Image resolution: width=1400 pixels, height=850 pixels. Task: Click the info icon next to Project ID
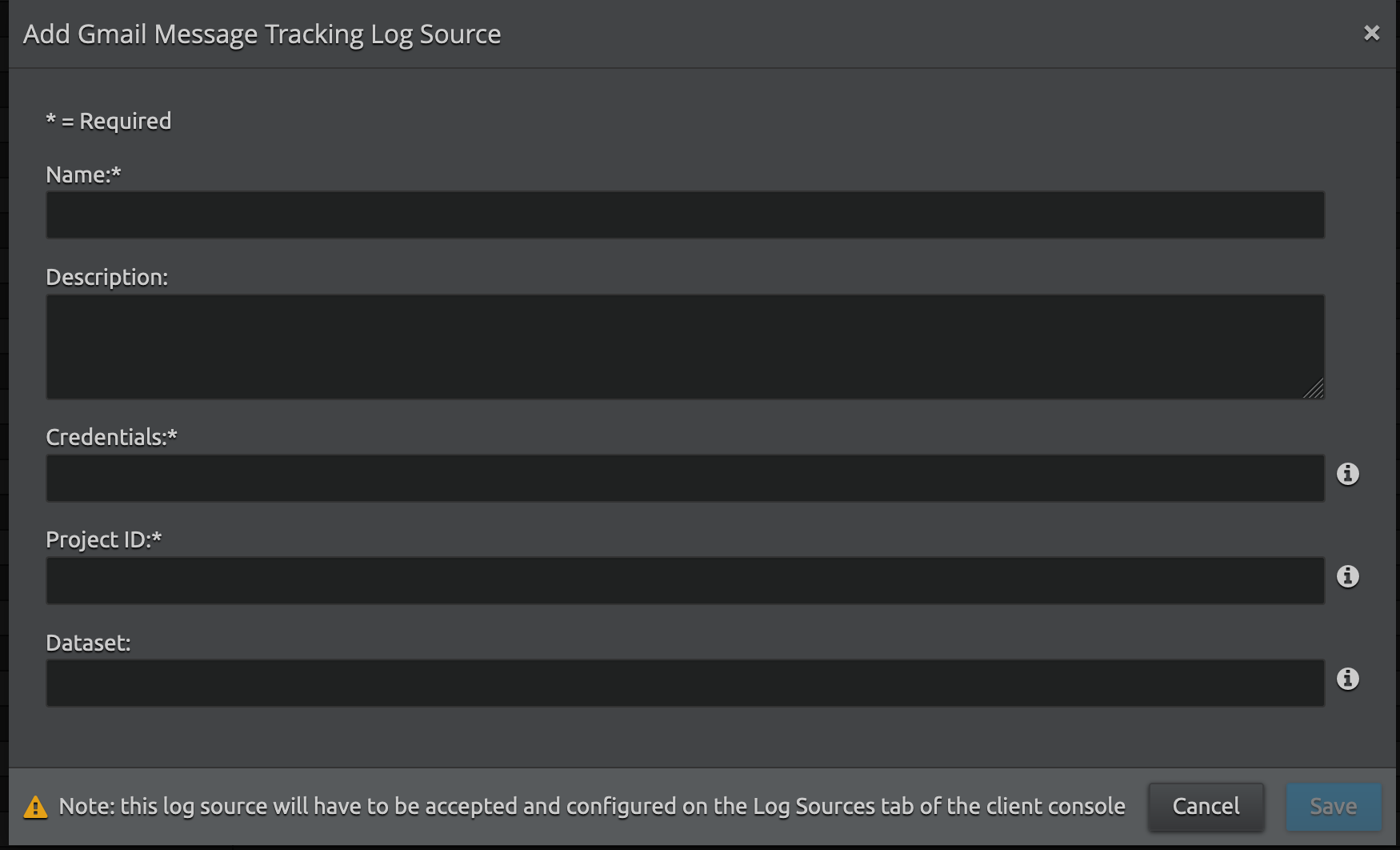tap(1348, 576)
